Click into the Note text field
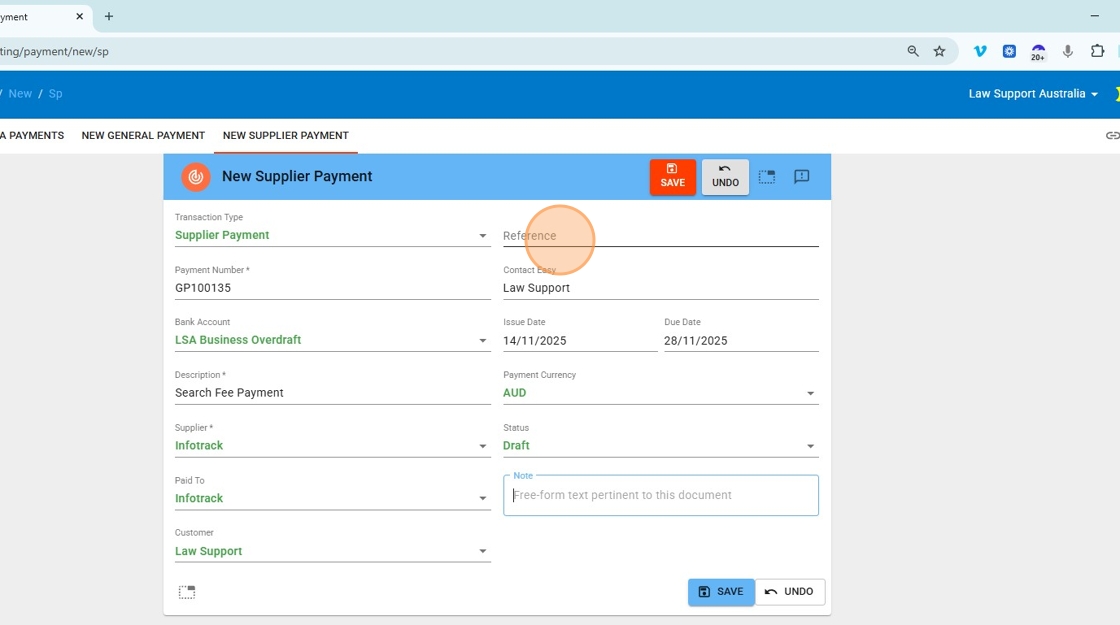 pos(660,496)
